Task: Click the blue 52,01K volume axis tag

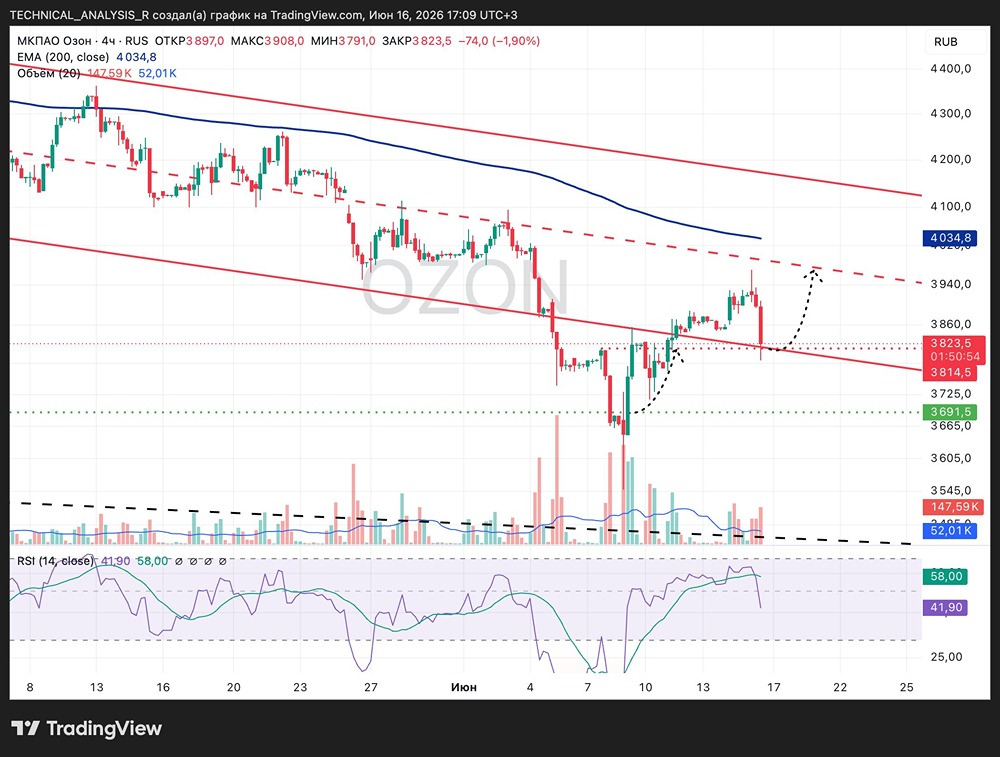Action: pyautogui.click(x=950, y=531)
